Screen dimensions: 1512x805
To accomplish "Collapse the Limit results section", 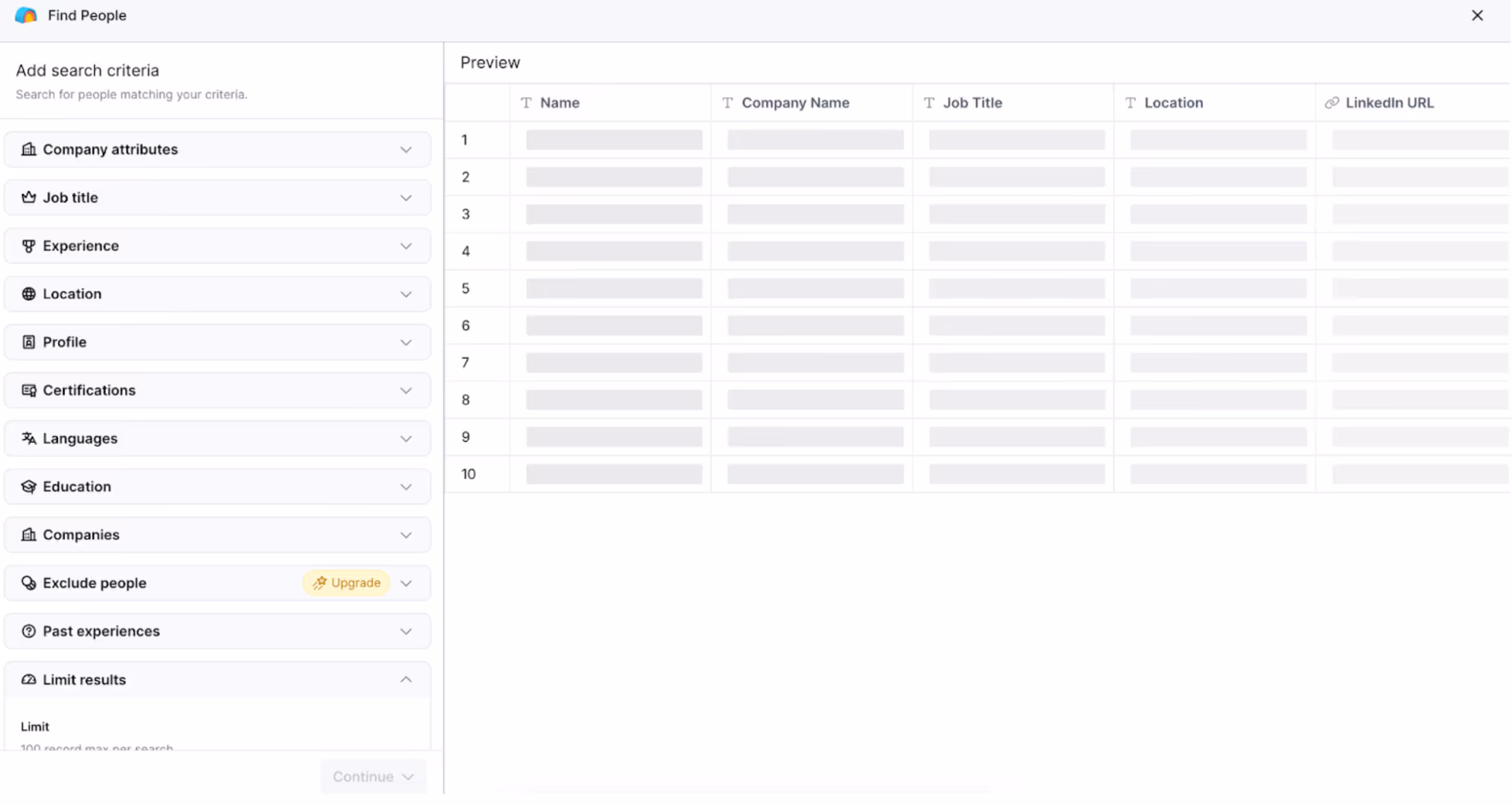I will 406,680.
